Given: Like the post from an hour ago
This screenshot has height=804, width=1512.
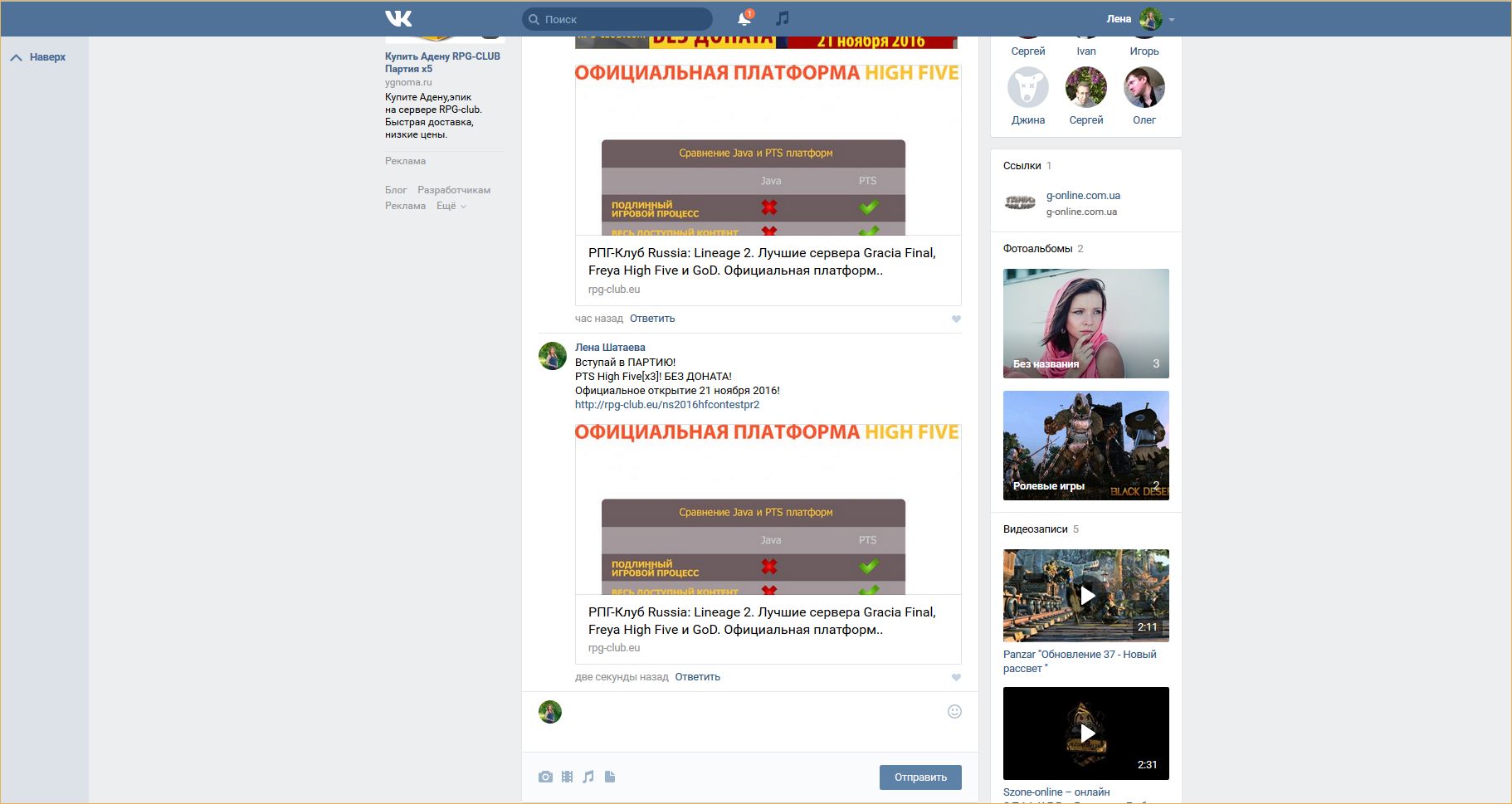Looking at the screenshot, I should pos(956,319).
